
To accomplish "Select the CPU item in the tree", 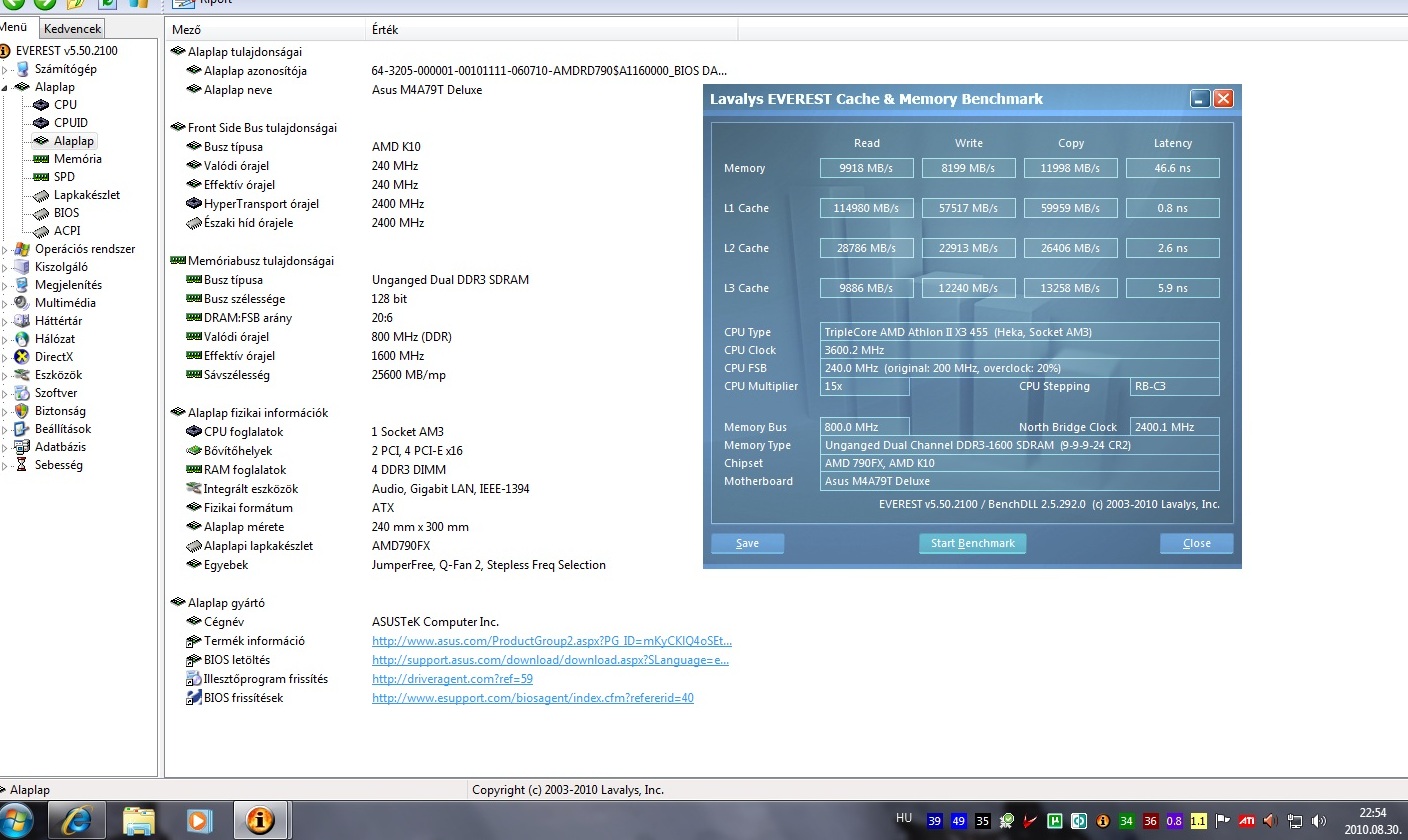I will point(65,105).
